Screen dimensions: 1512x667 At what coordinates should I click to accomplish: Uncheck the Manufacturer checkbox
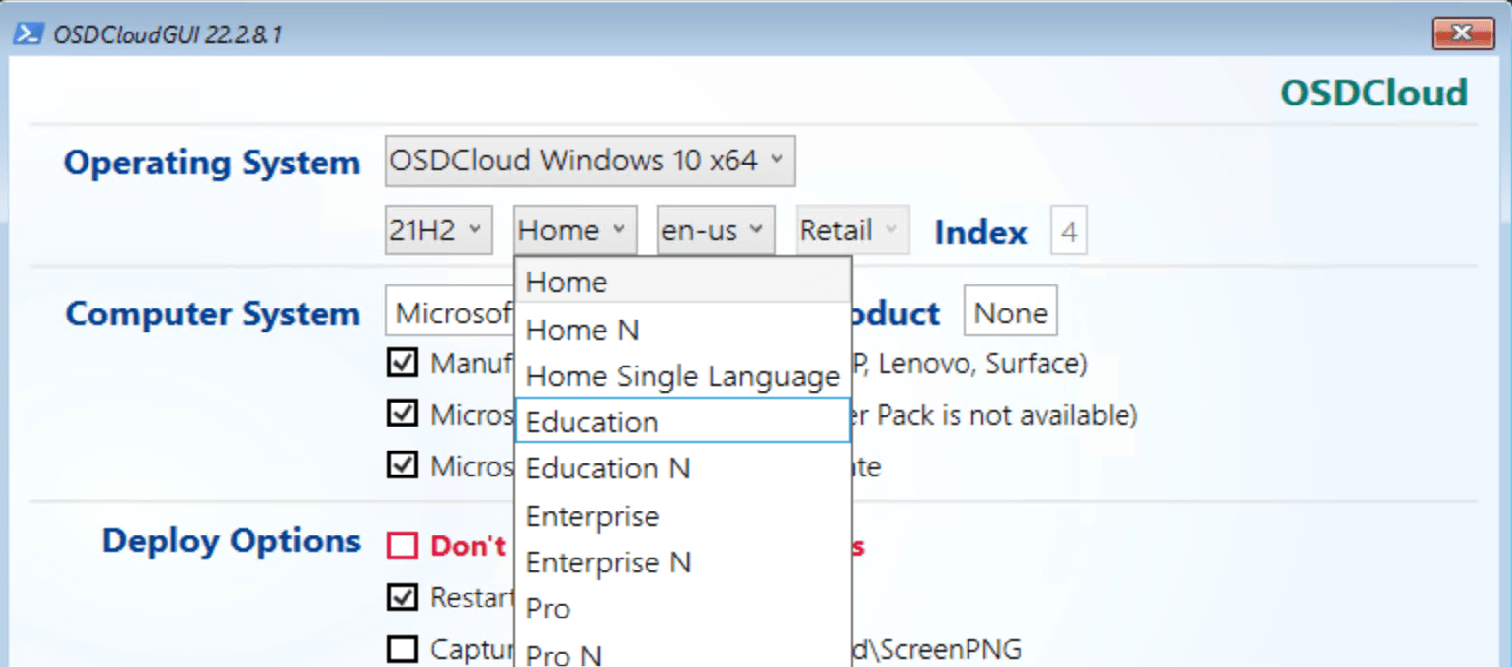pos(402,363)
